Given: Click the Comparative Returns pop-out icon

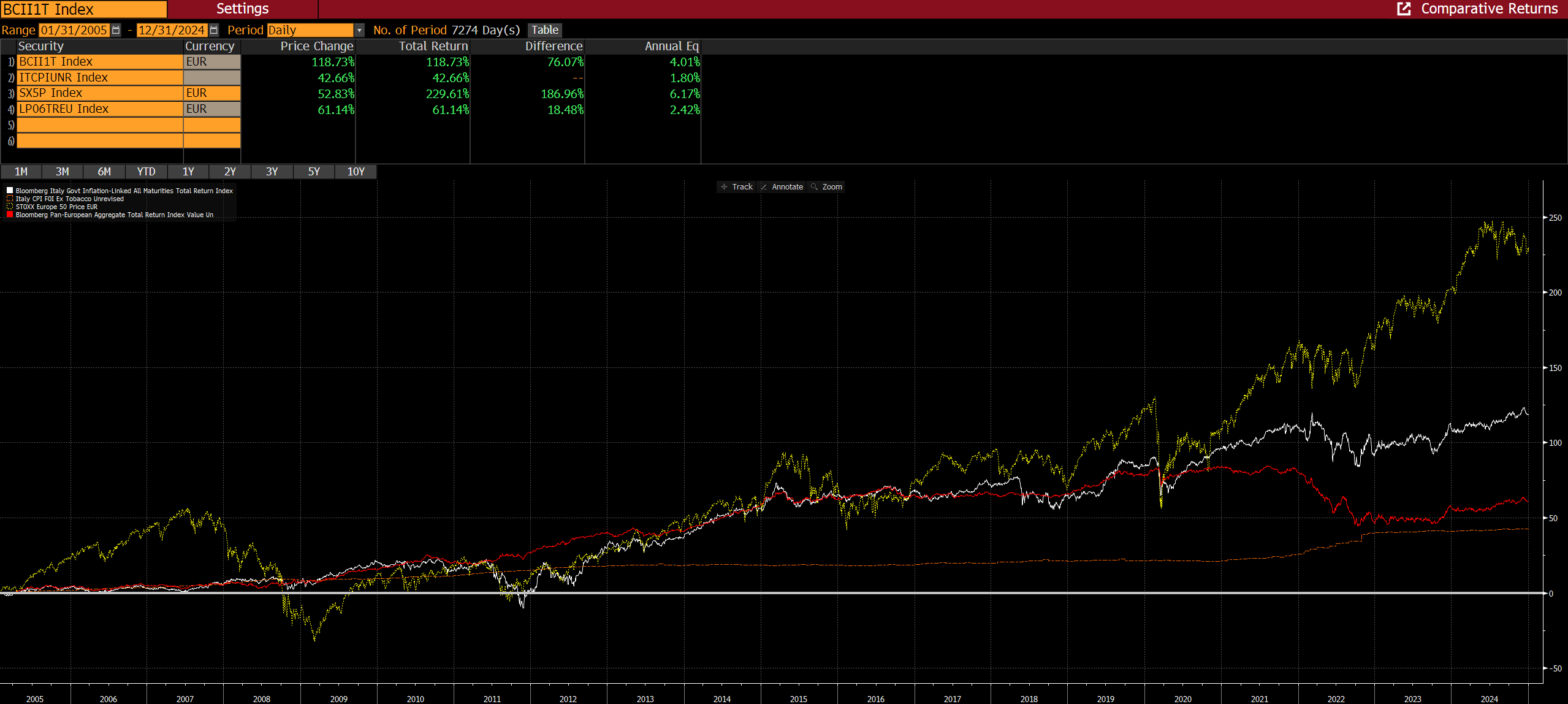Looking at the screenshot, I should [x=1404, y=9].
